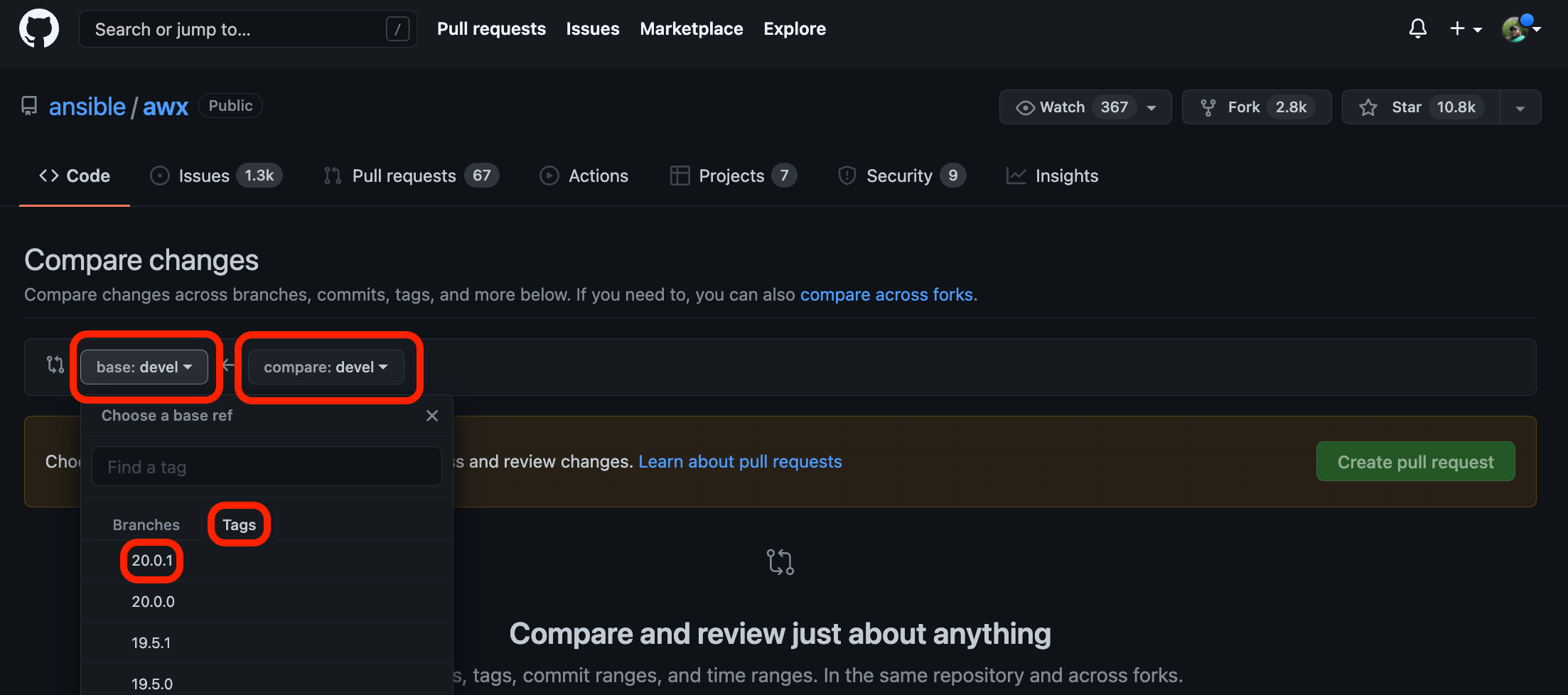
Task: Select tag 20.0.1 from list
Action: point(152,561)
